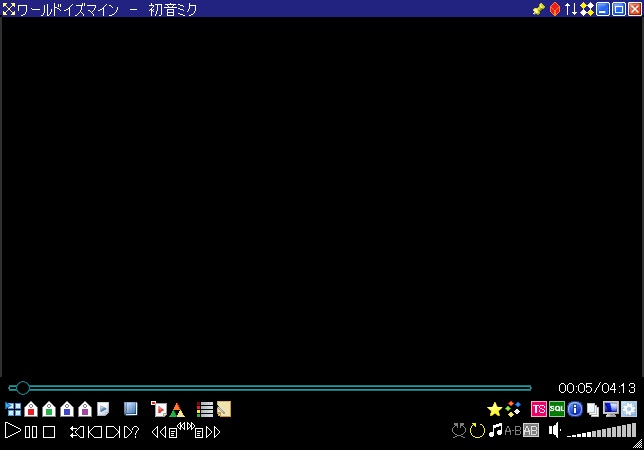Click the up-down arrows icon in title bar
Image resolution: width=644 pixels, height=450 pixels.
pos(571,9)
